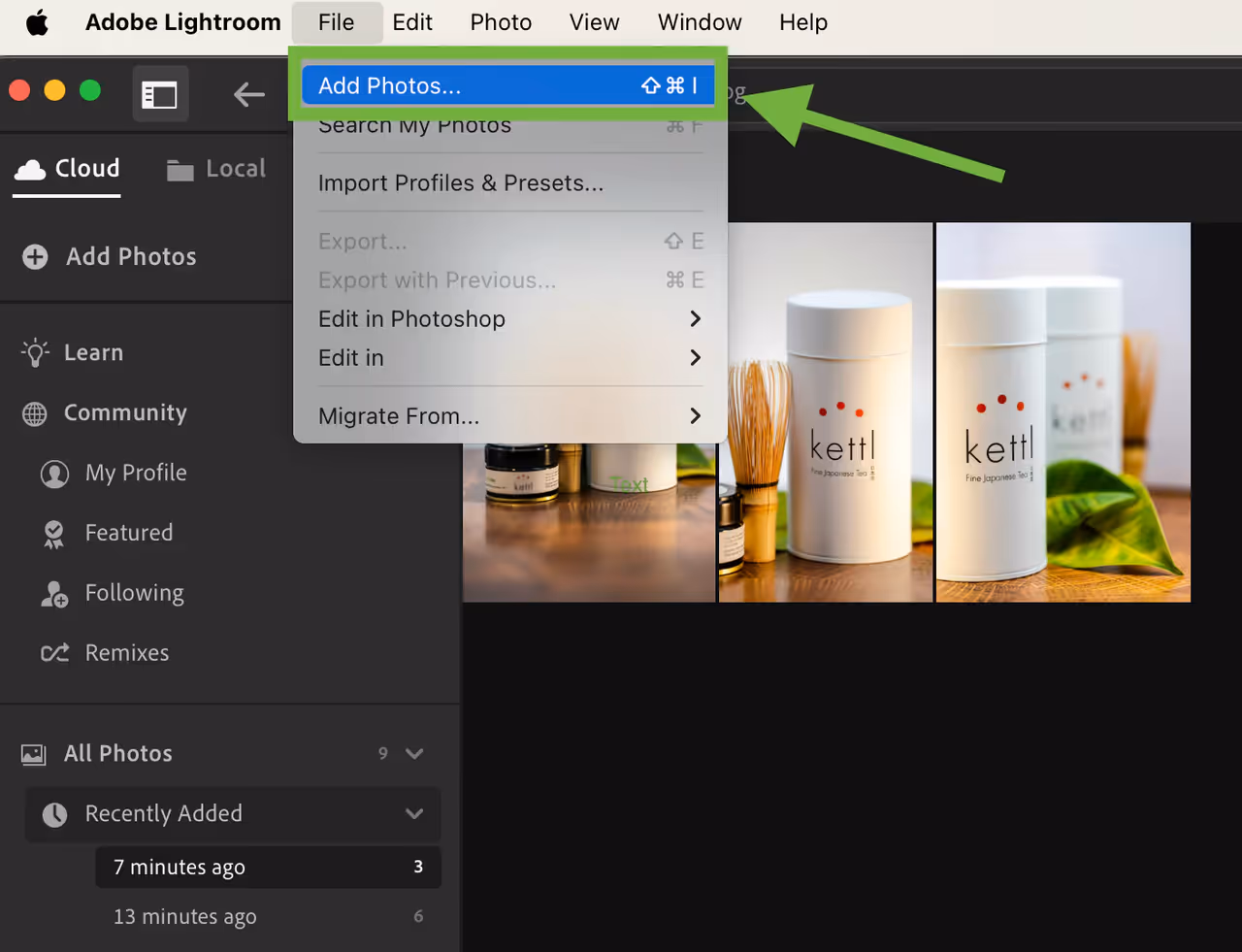Choose Import Profiles and Presets
Screen dimensions: 1242x952
tap(461, 182)
